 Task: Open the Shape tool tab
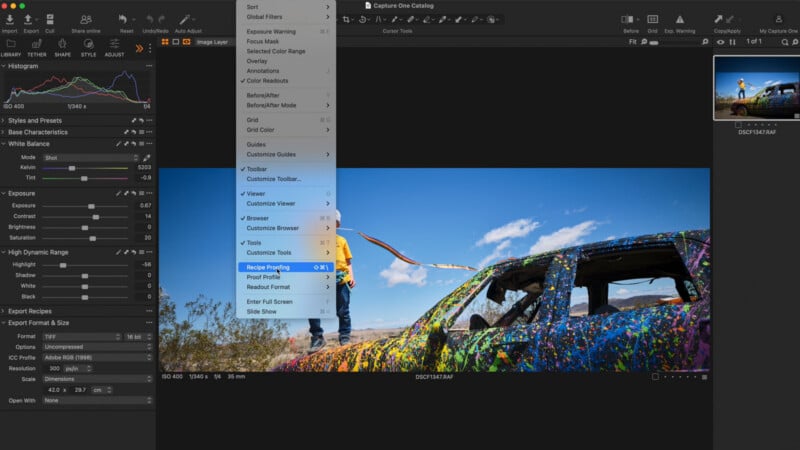[x=62, y=48]
